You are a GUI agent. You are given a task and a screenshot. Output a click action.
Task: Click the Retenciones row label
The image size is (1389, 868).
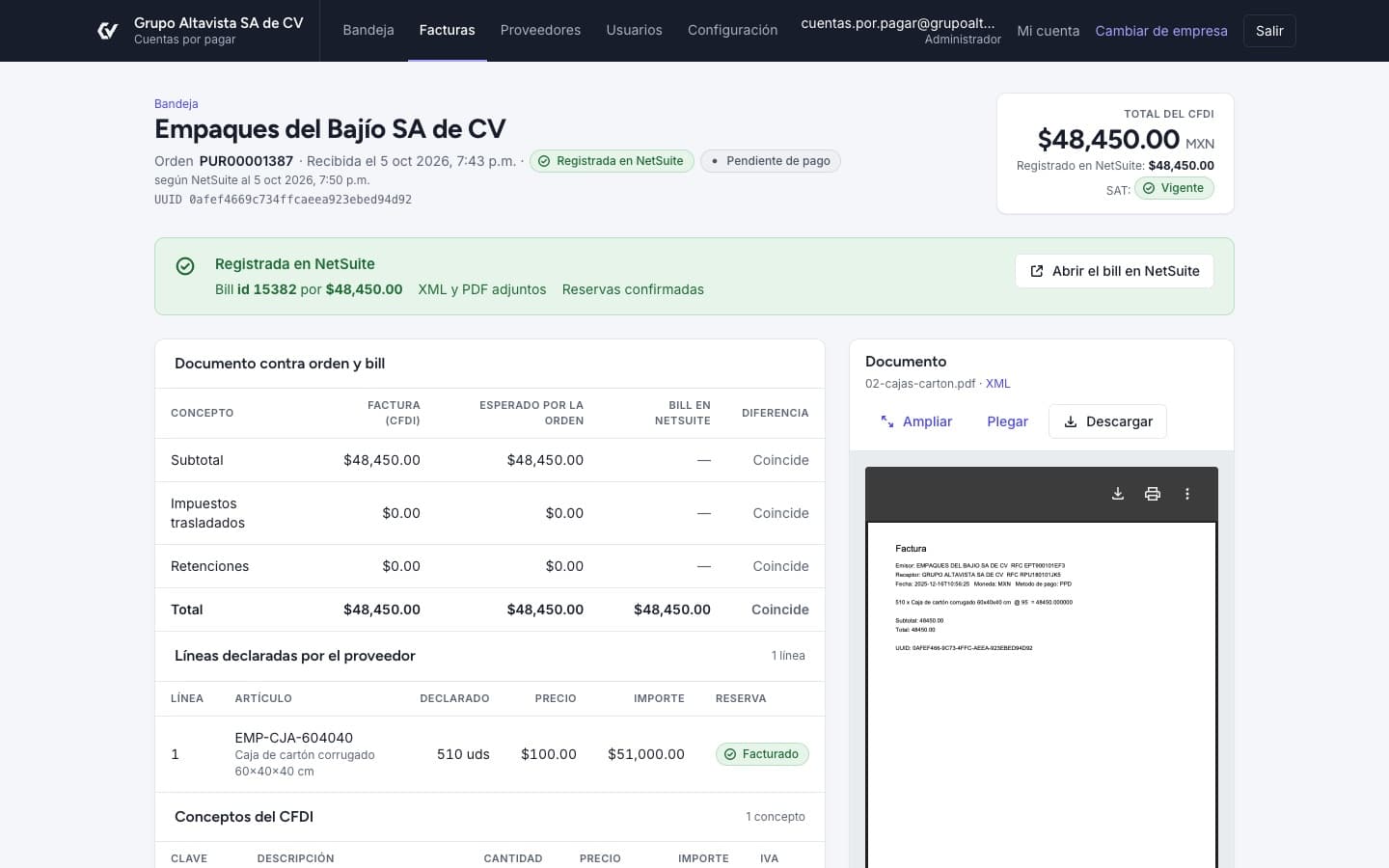click(209, 566)
